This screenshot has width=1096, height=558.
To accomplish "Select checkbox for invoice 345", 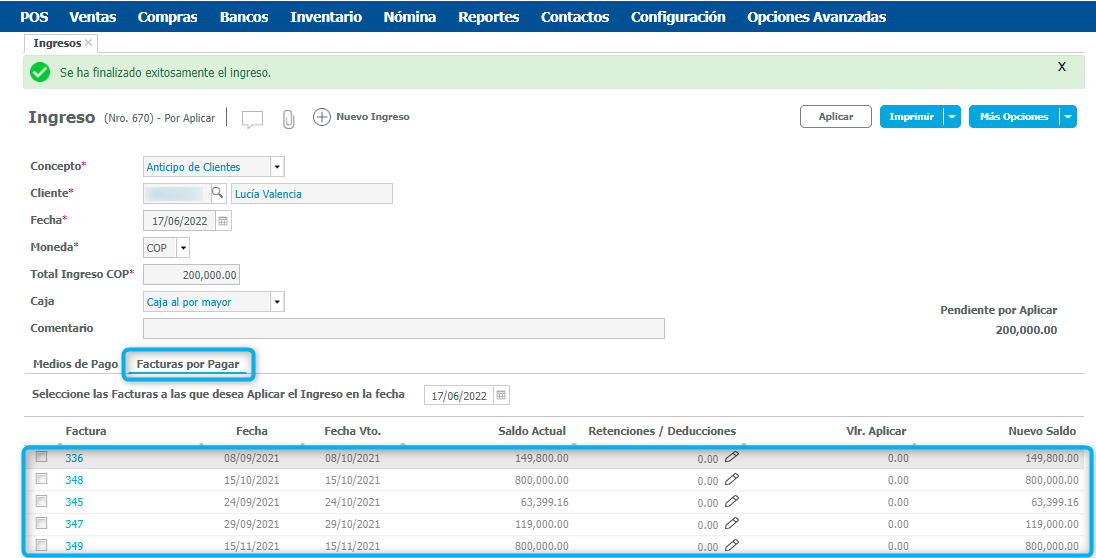I will coord(42,501).
